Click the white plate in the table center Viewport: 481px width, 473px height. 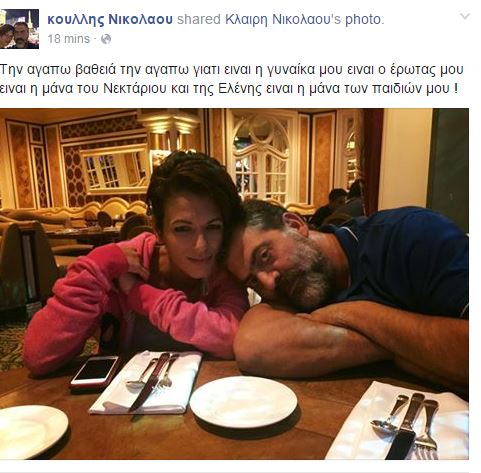point(243,402)
